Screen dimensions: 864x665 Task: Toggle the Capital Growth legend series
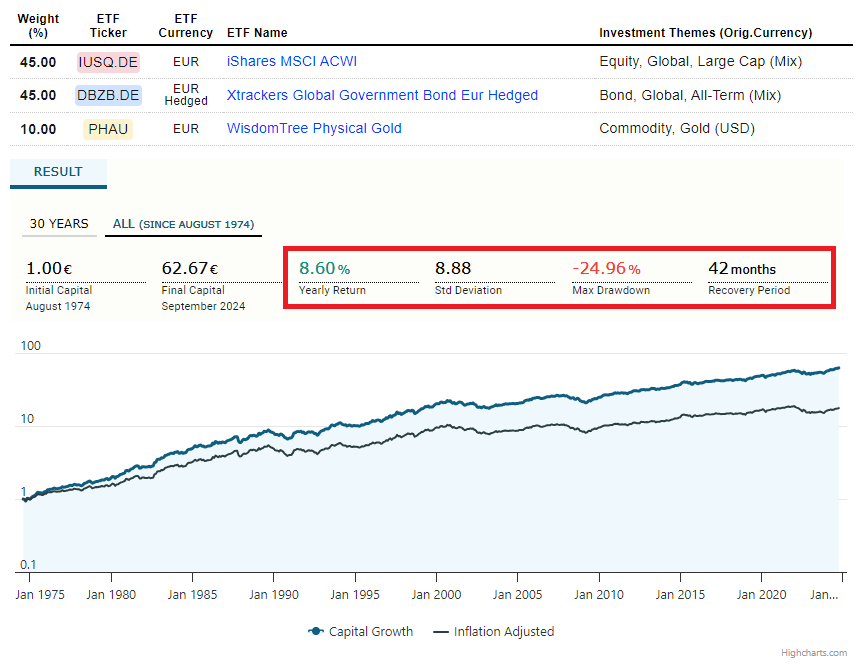coord(360,631)
